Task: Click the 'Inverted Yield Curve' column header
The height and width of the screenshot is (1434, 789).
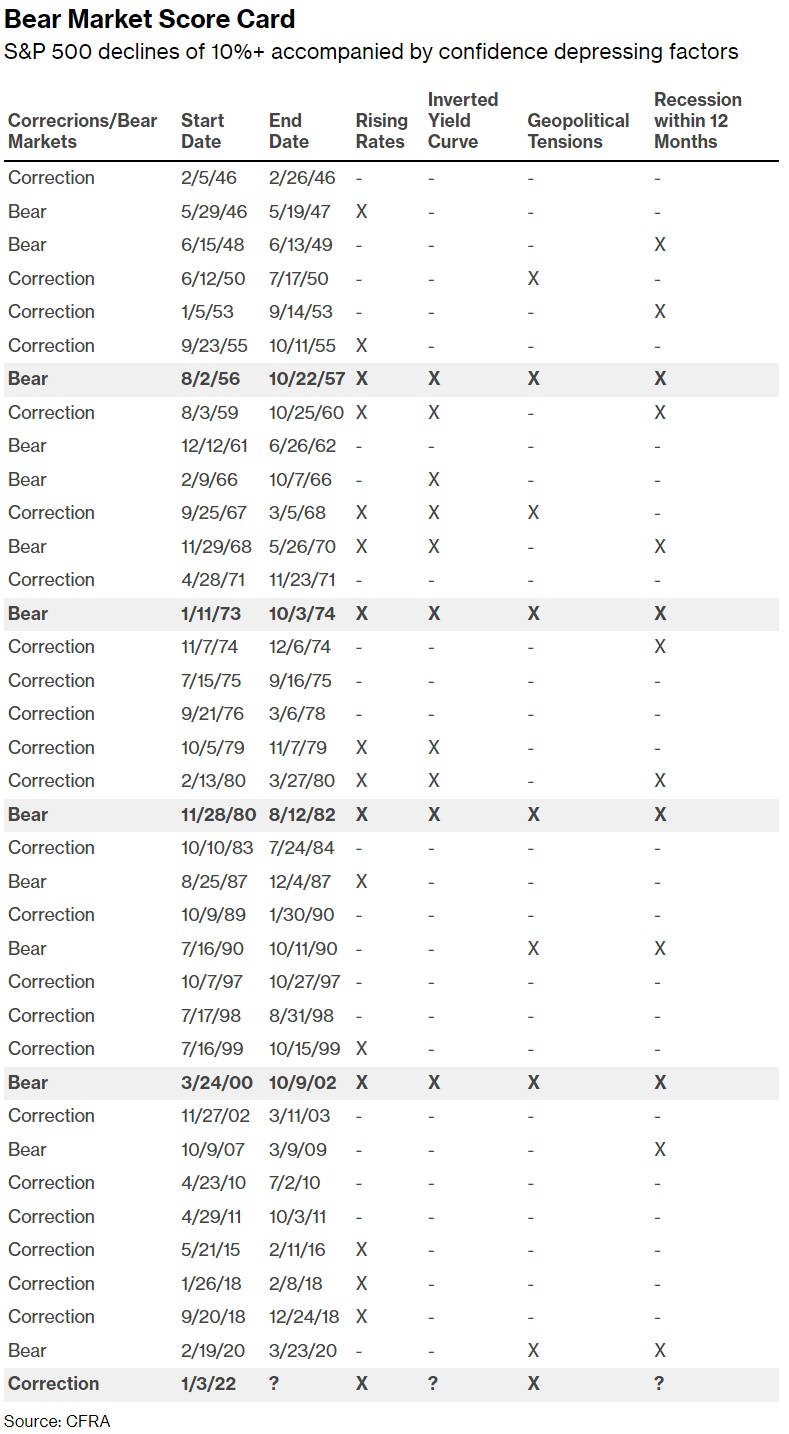Action: point(463,120)
